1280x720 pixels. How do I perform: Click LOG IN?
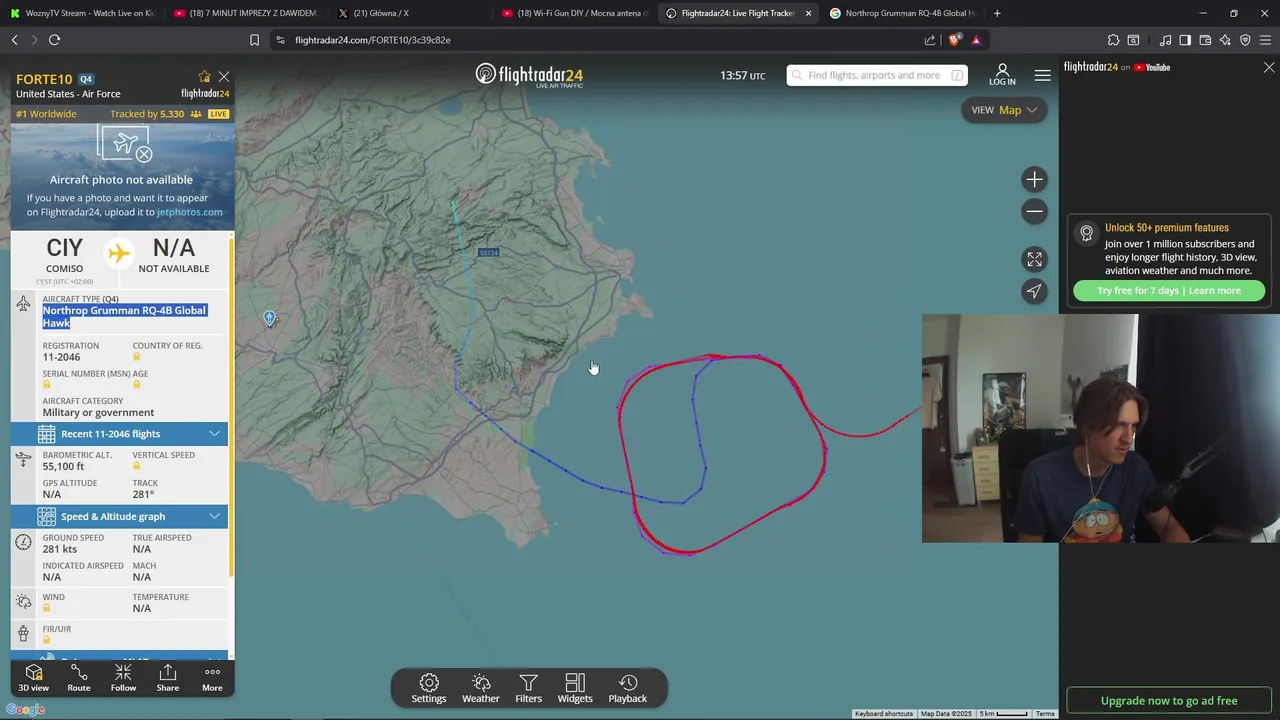pyautogui.click(x=1002, y=75)
